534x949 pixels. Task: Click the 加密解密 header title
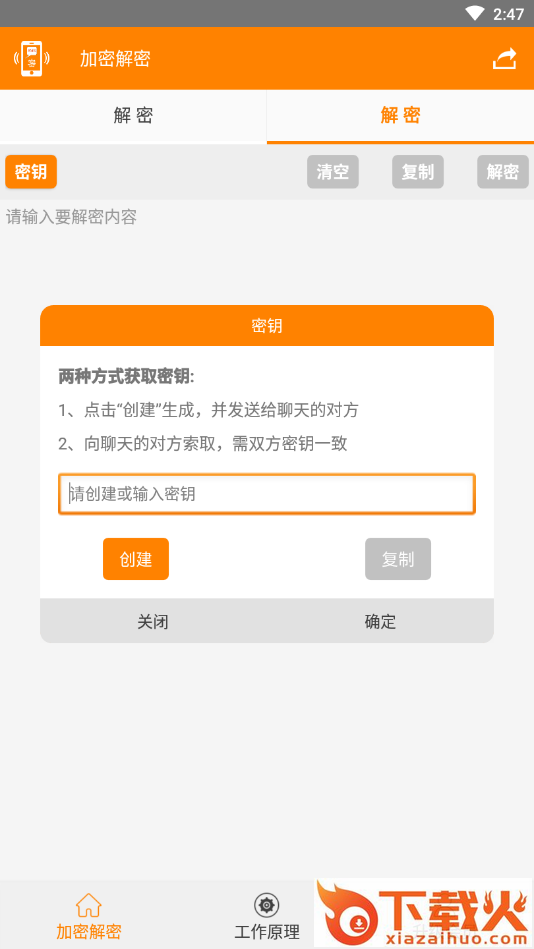tap(115, 59)
